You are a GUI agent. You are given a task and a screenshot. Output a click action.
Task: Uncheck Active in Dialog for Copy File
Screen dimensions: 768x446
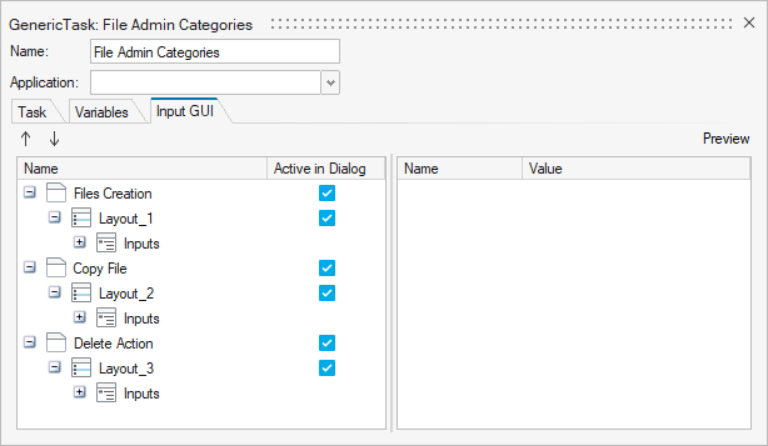click(x=327, y=268)
